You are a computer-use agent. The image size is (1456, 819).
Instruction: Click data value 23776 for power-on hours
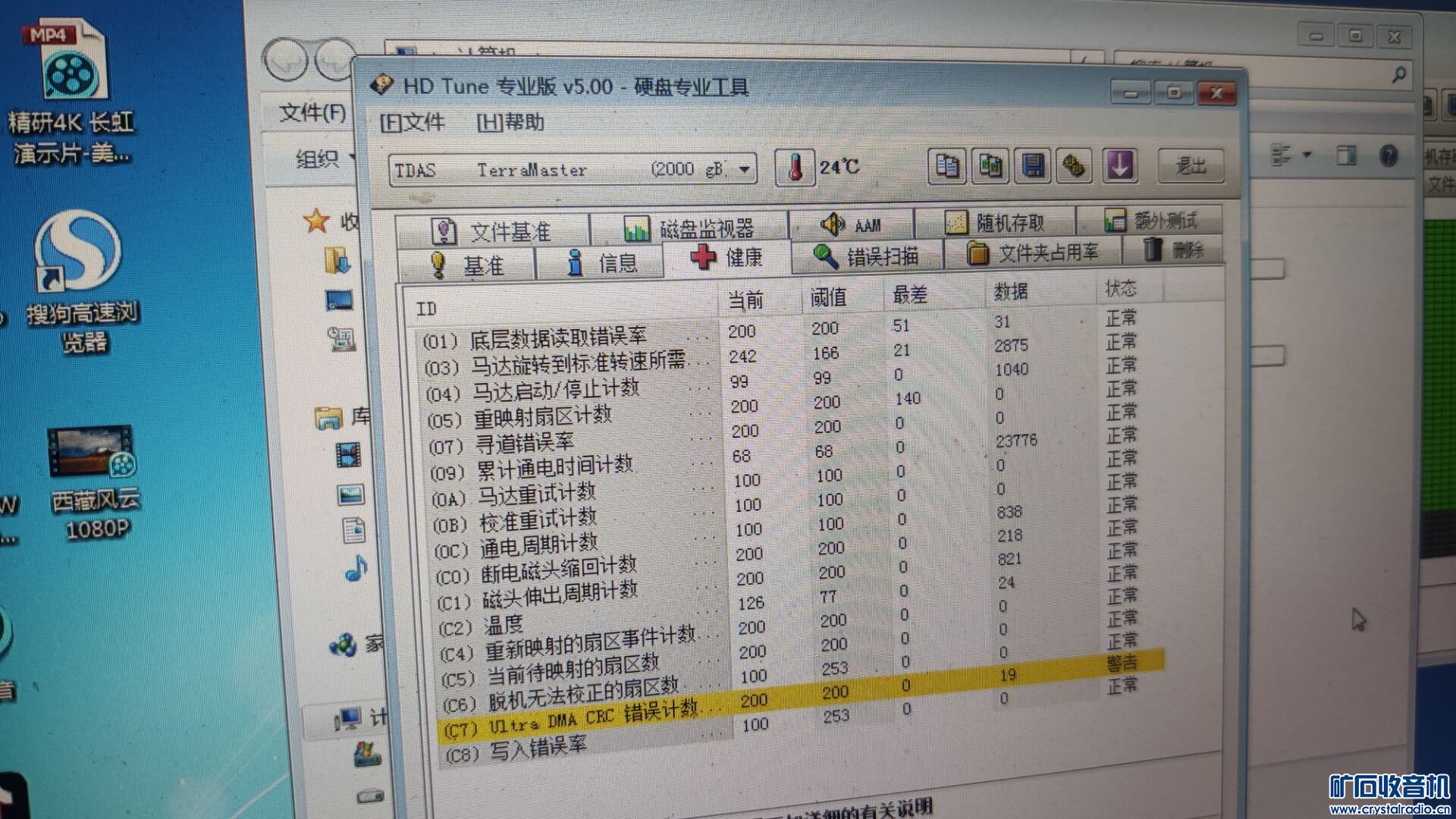point(1016,441)
